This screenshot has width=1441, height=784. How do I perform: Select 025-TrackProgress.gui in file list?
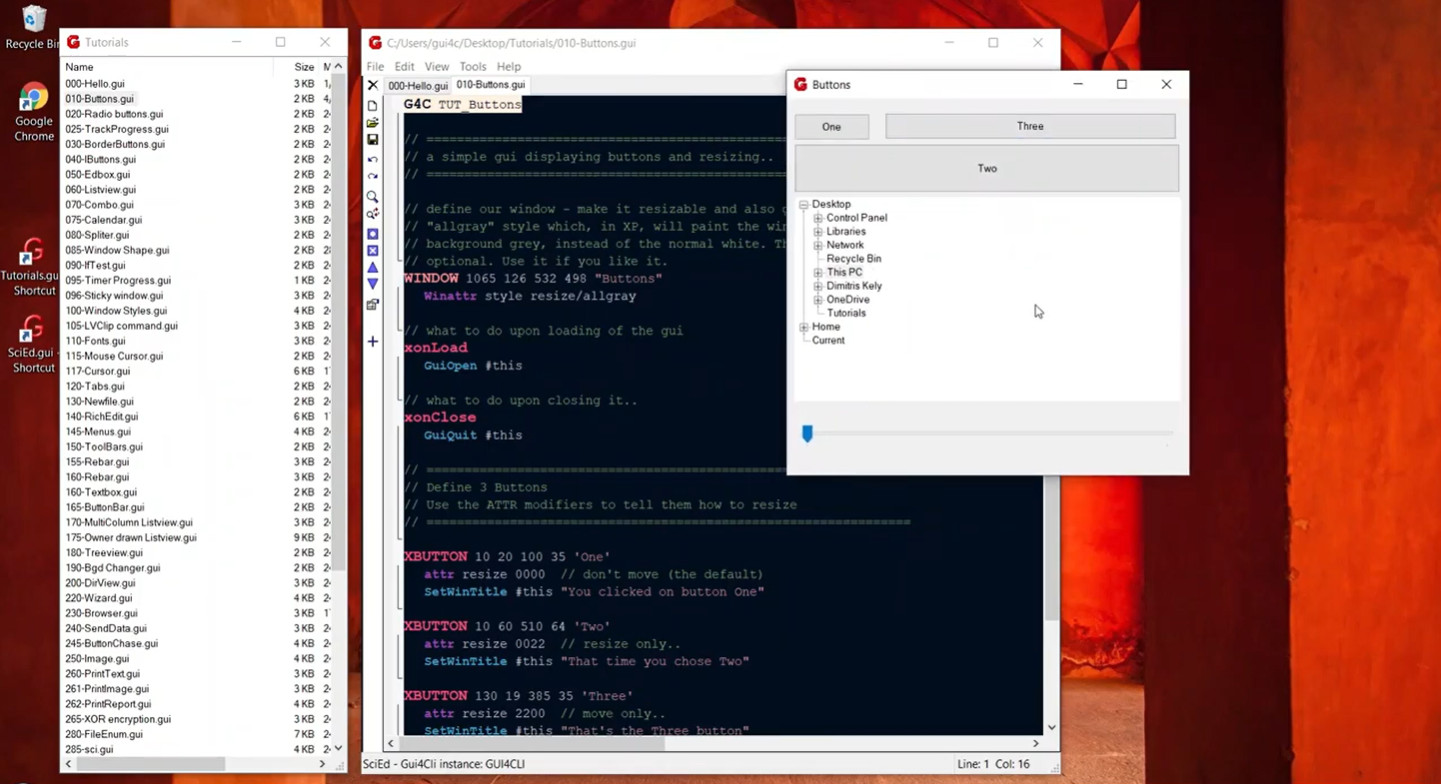tap(117, 129)
